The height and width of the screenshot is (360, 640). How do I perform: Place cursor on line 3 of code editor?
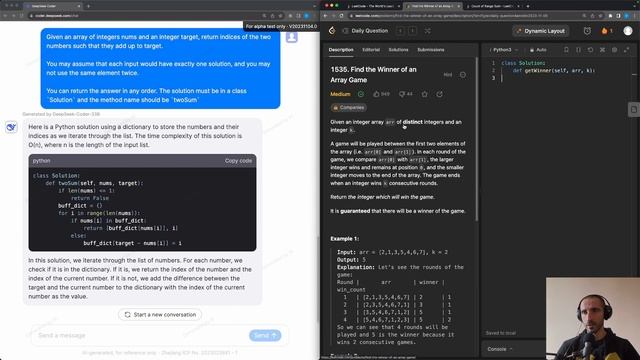[x=563, y=78]
